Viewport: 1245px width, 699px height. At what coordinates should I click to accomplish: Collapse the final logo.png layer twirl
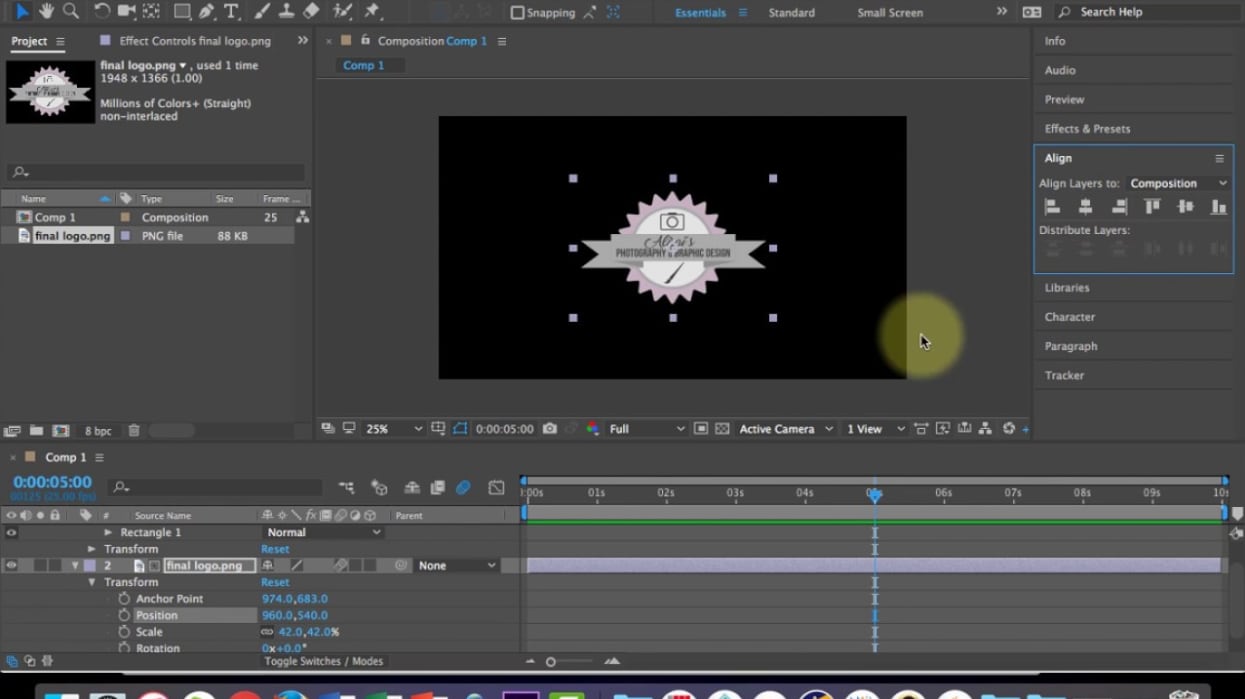(75, 566)
